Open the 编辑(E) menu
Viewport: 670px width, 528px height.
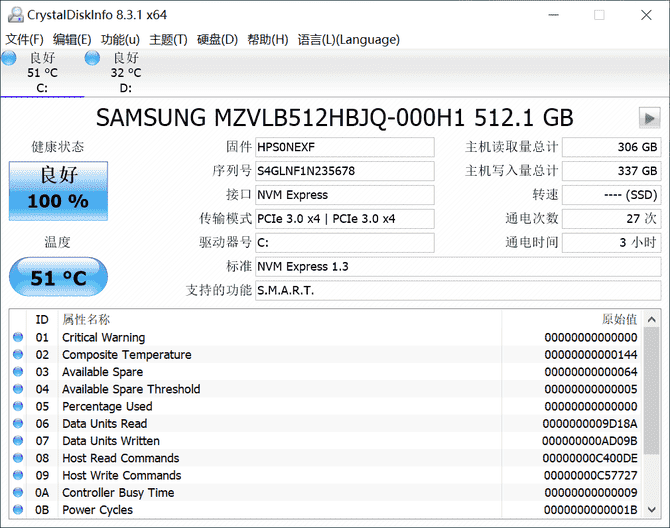(x=72, y=39)
